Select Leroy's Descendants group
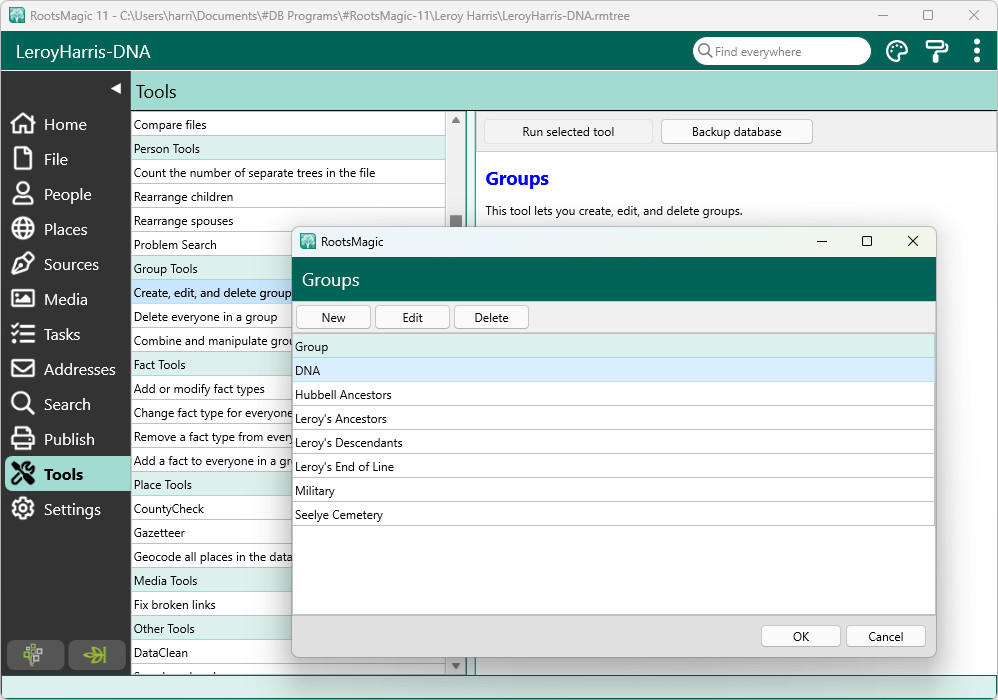The image size is (998, 700). coord(614,442)
